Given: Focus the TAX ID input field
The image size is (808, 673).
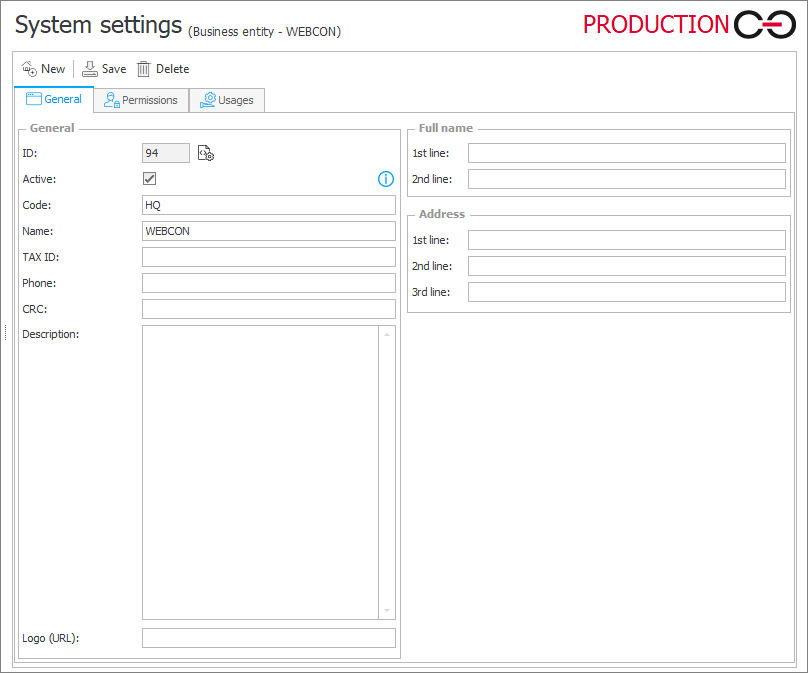Looking at the screenshot, I should click(269, 257).
